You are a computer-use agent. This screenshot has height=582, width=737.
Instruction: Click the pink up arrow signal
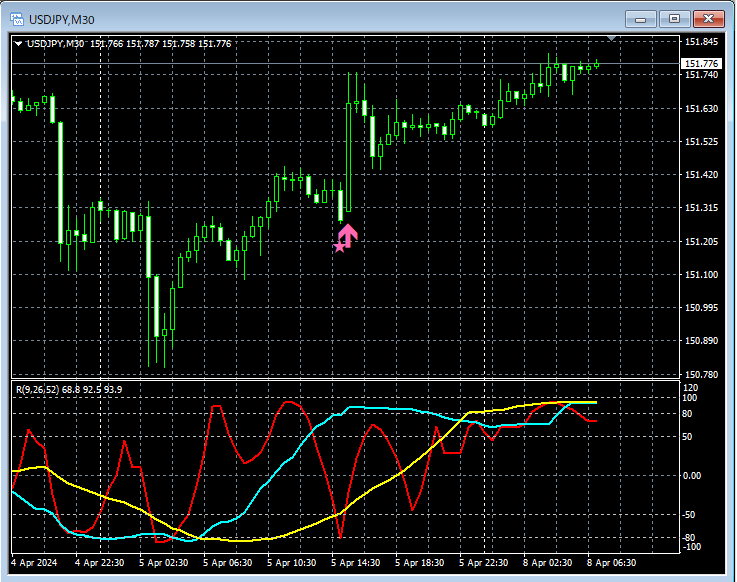(348, 236)
